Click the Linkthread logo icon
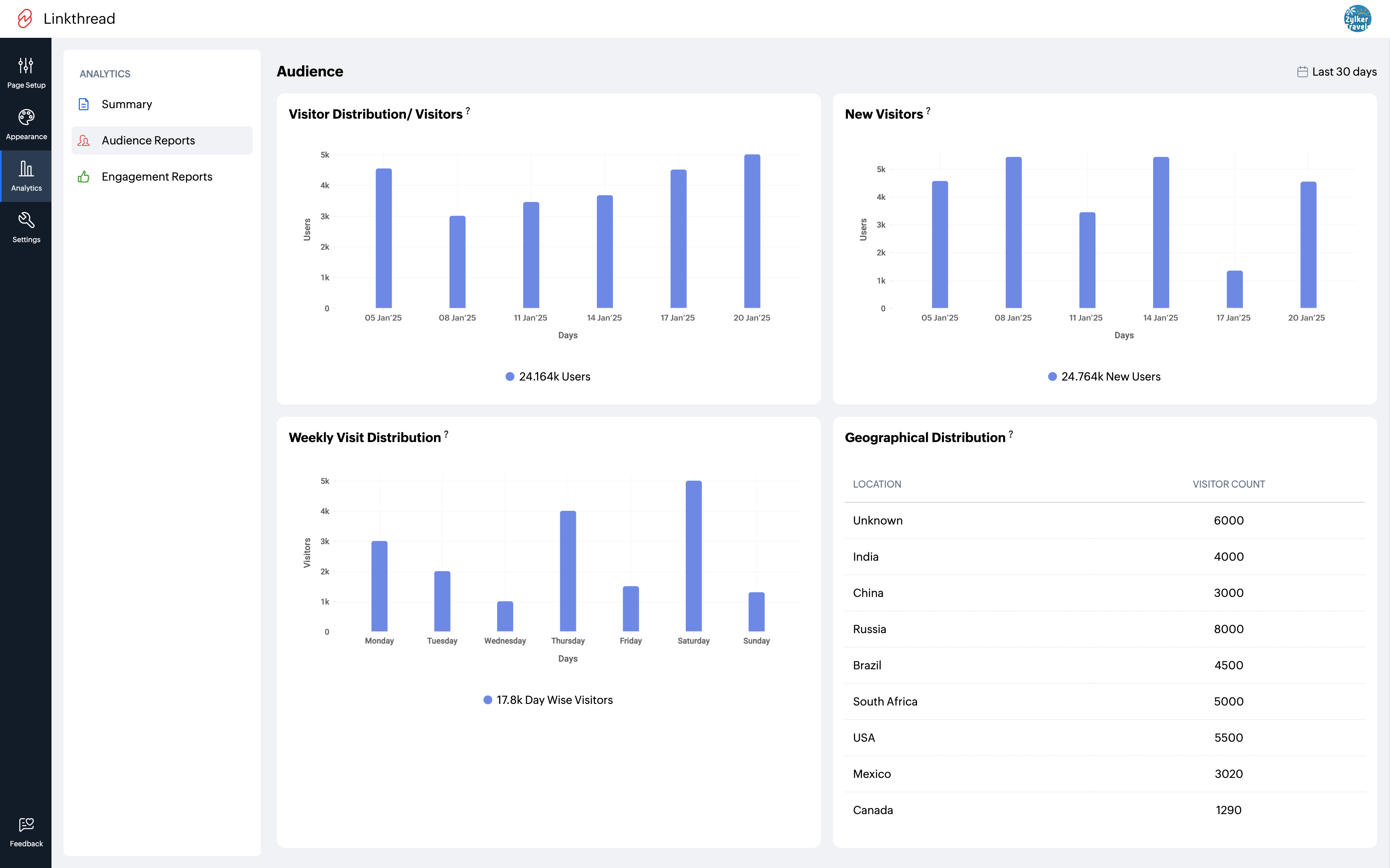This screenshot has width=1390, height=868. click(x=25, y=19)
